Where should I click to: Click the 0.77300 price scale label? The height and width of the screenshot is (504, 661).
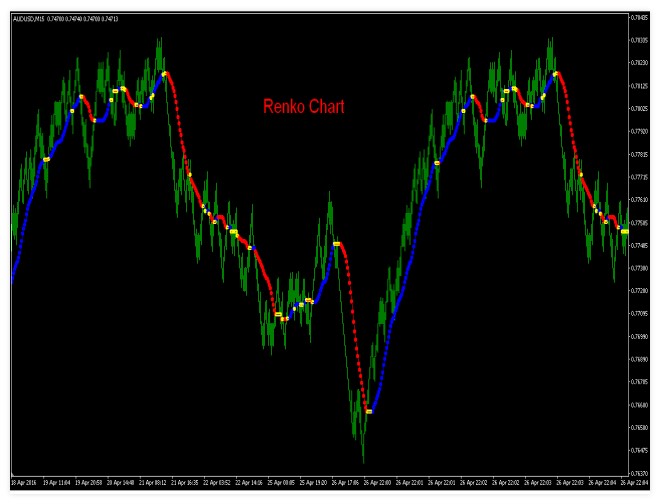[640, 268]
